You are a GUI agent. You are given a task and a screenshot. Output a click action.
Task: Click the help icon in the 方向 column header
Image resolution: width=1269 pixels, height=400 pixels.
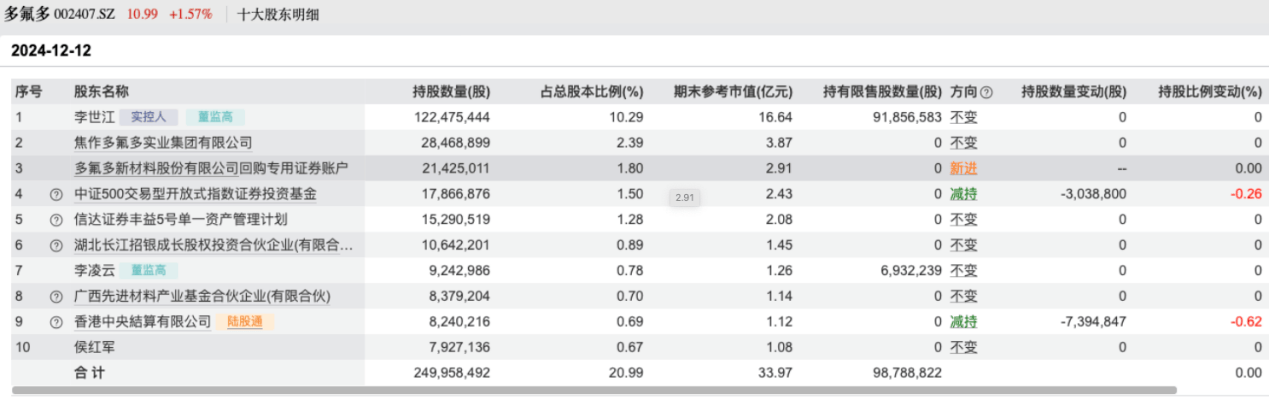click(986, 92)
